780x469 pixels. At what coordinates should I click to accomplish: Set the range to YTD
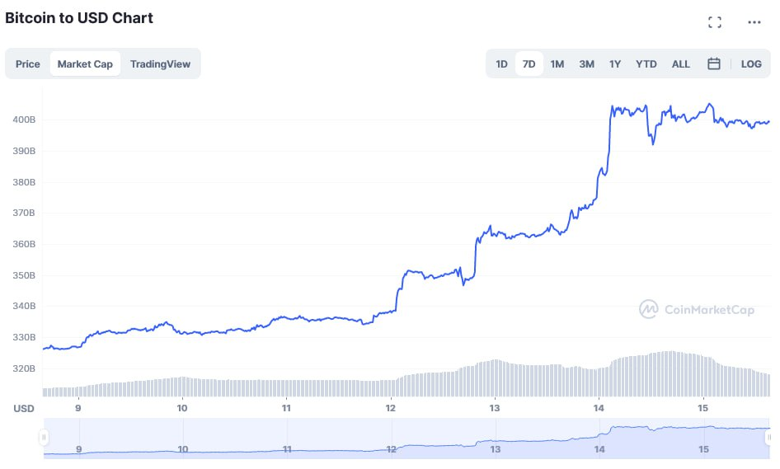(x=647, y=64)
